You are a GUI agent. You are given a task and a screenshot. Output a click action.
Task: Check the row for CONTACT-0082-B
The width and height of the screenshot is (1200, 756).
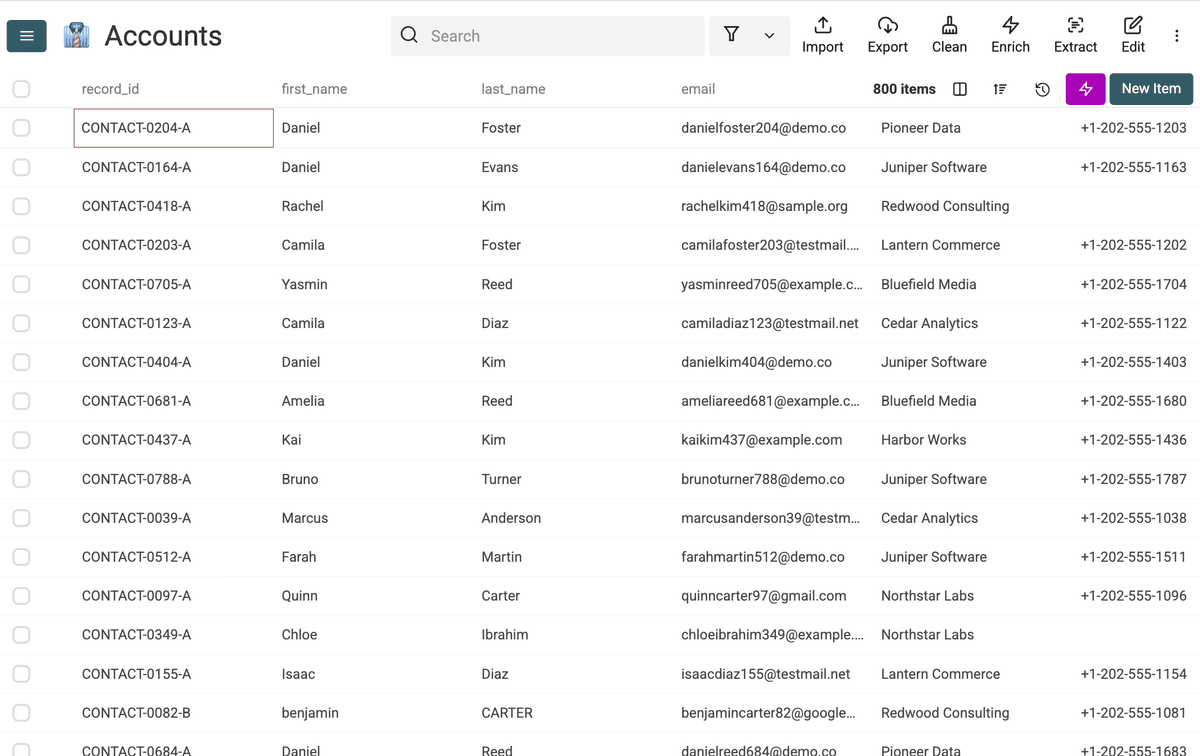(21, 713)
